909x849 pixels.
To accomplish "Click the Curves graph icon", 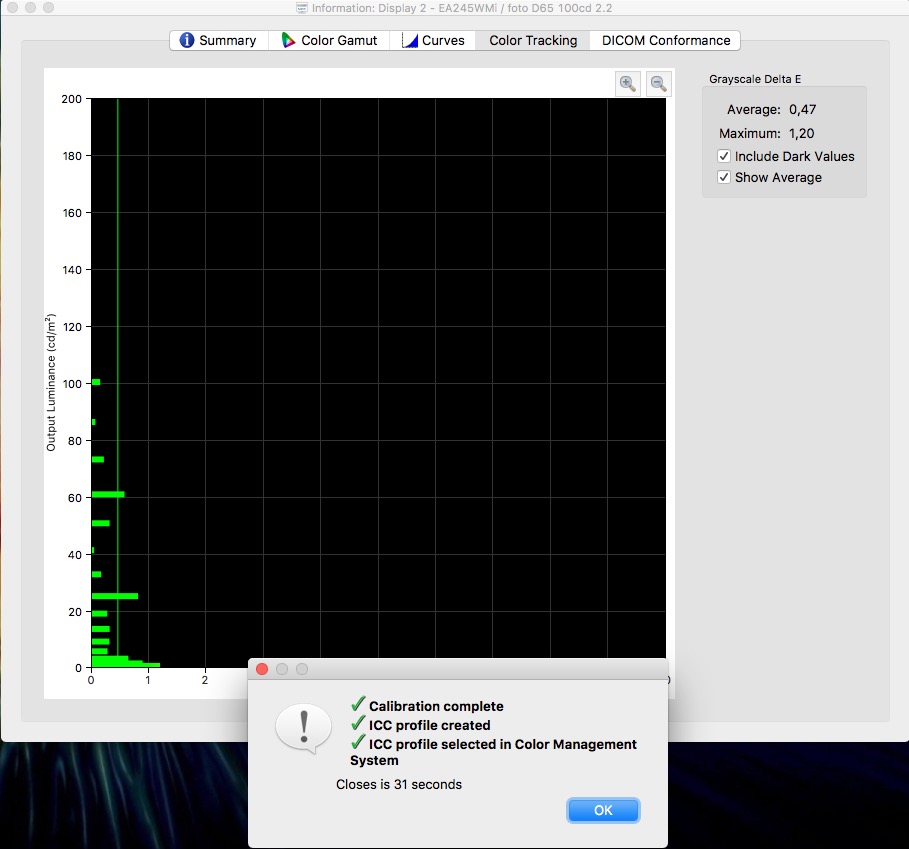I will [x=409, y=41].
